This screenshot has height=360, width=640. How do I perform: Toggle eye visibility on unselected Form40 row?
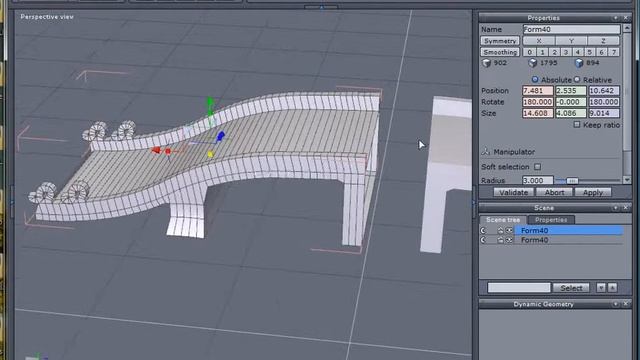pyautogui.click(x=509, y=240)
